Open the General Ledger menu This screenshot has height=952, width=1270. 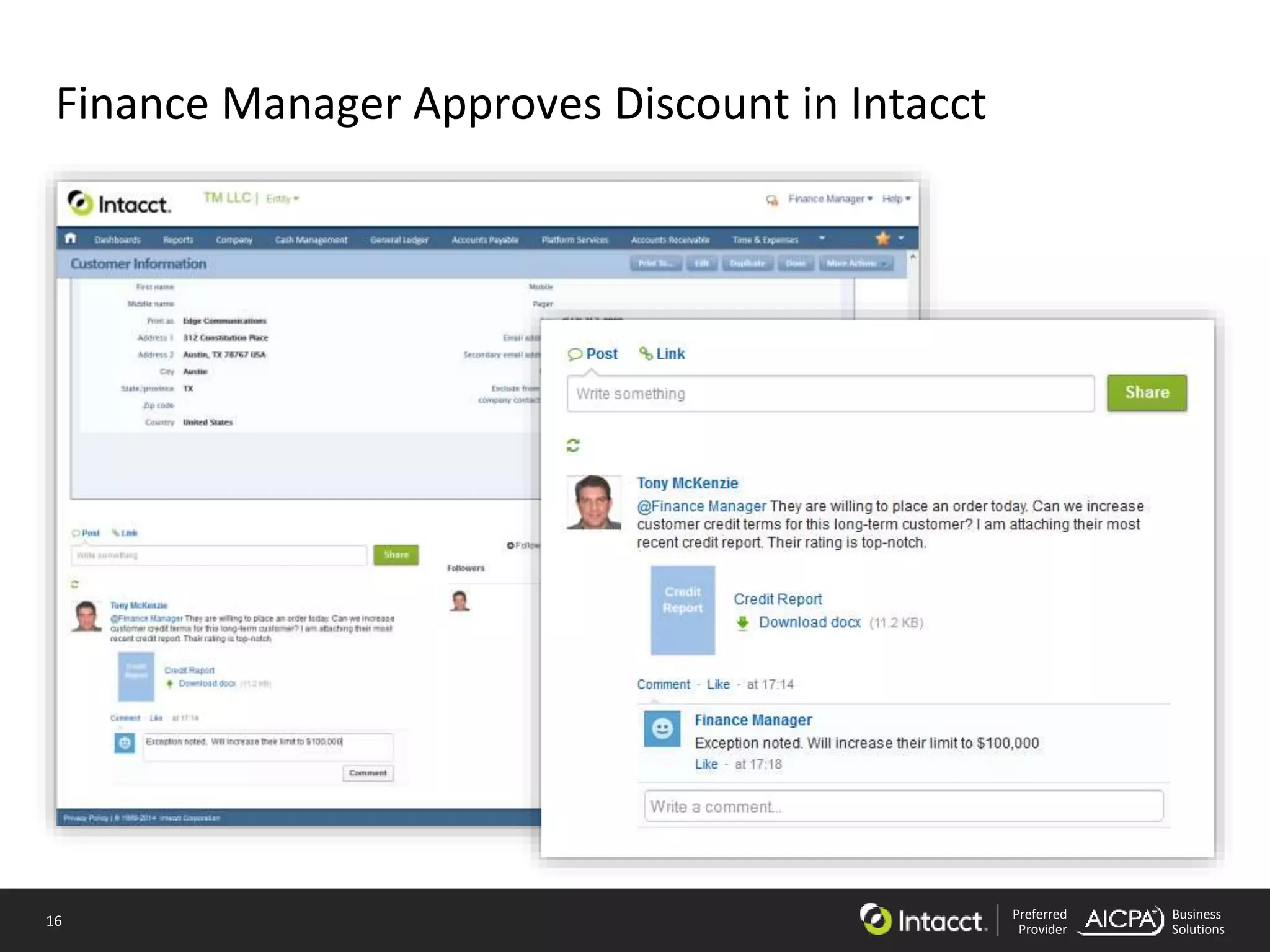399,240
